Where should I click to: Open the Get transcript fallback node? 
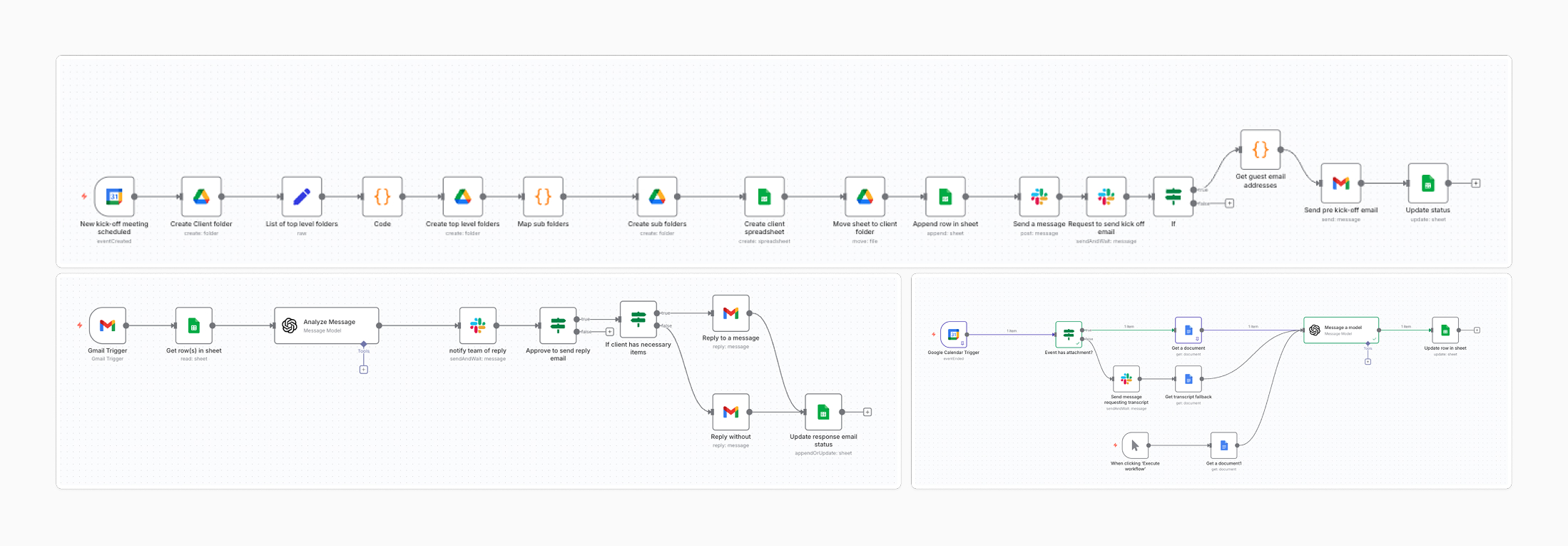(x=1188, y=379)
